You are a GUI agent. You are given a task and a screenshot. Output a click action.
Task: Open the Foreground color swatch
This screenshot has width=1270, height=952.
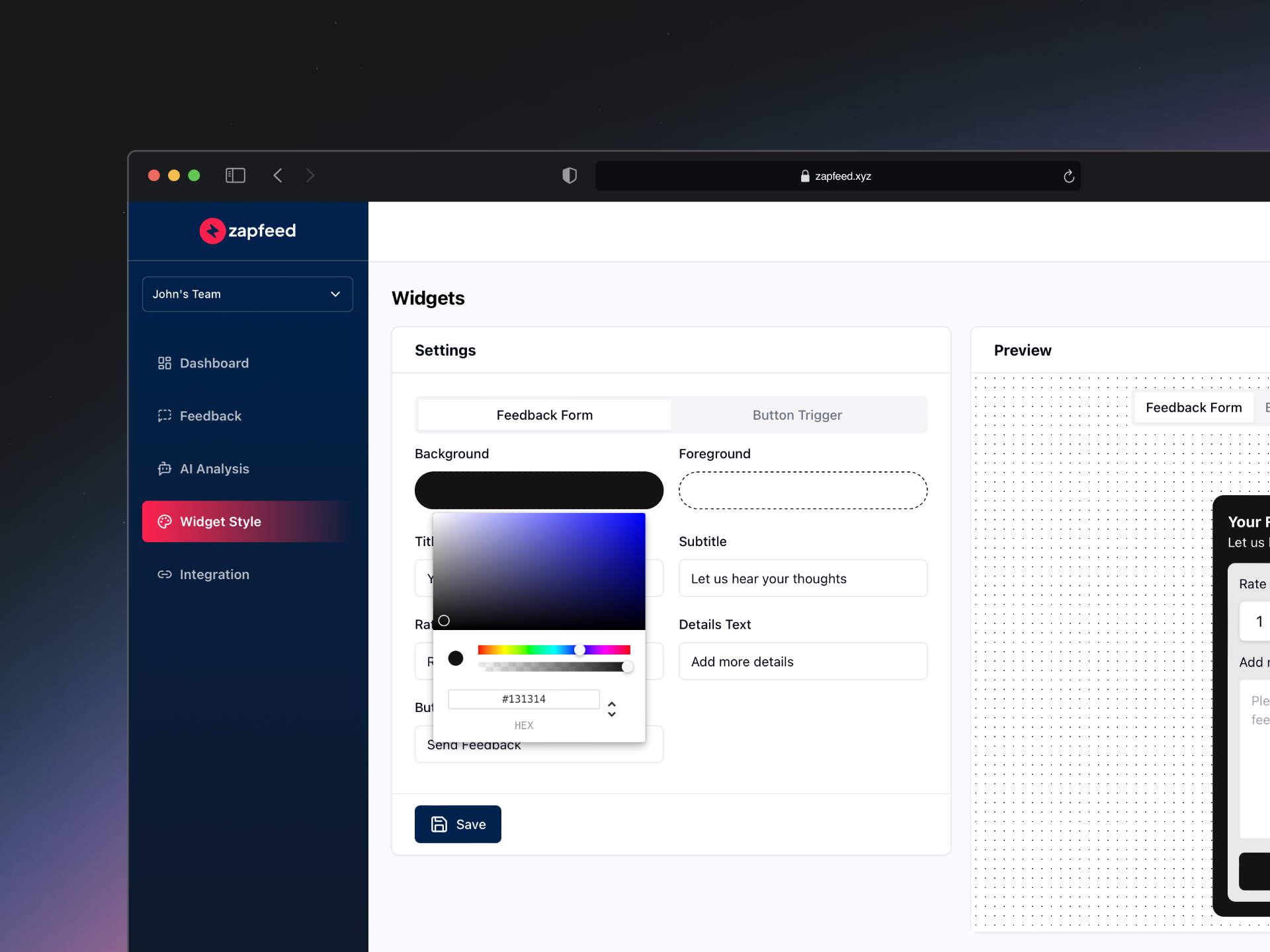point(802,490)
